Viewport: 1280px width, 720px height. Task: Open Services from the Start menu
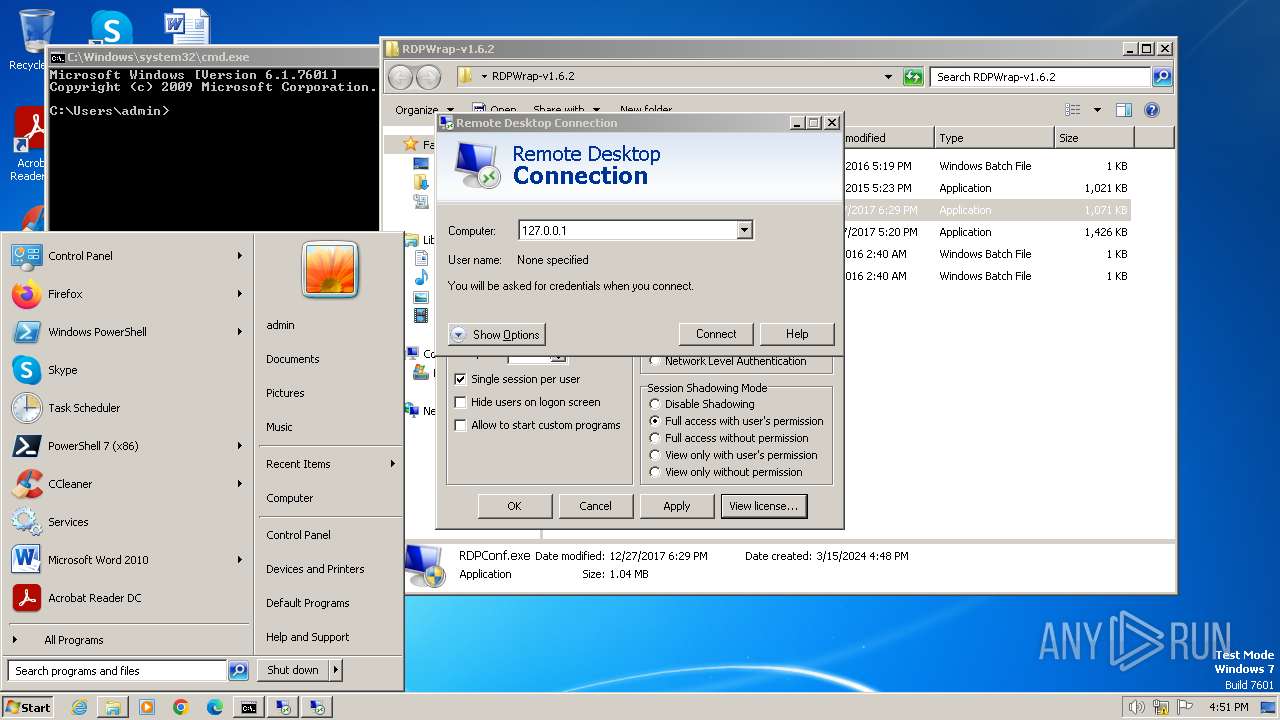pyautogui.click(x=126, y=522)
